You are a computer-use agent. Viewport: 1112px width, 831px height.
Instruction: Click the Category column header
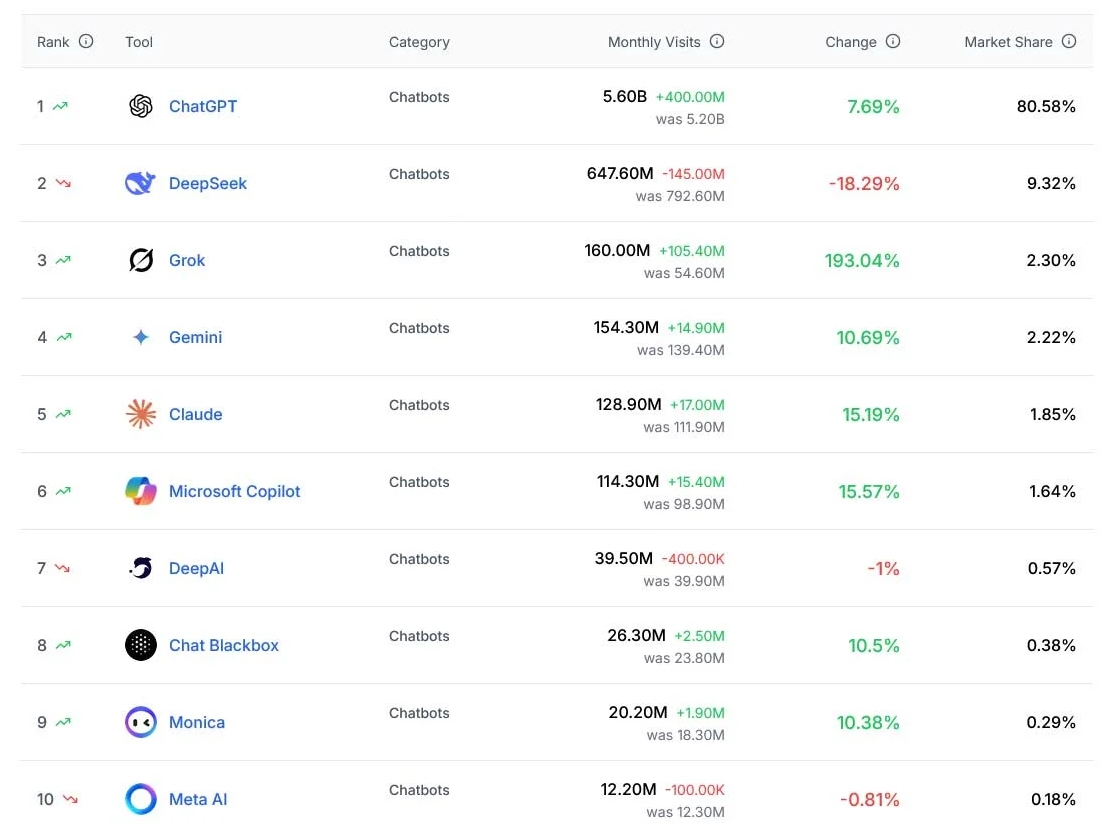(419, 42)
